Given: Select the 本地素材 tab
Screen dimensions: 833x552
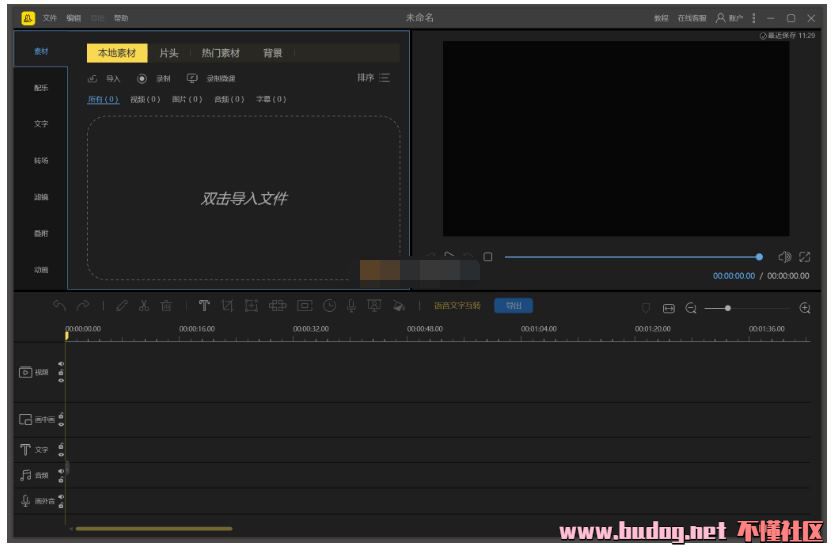Looking at the screenshot, I should tap(117, 53).
